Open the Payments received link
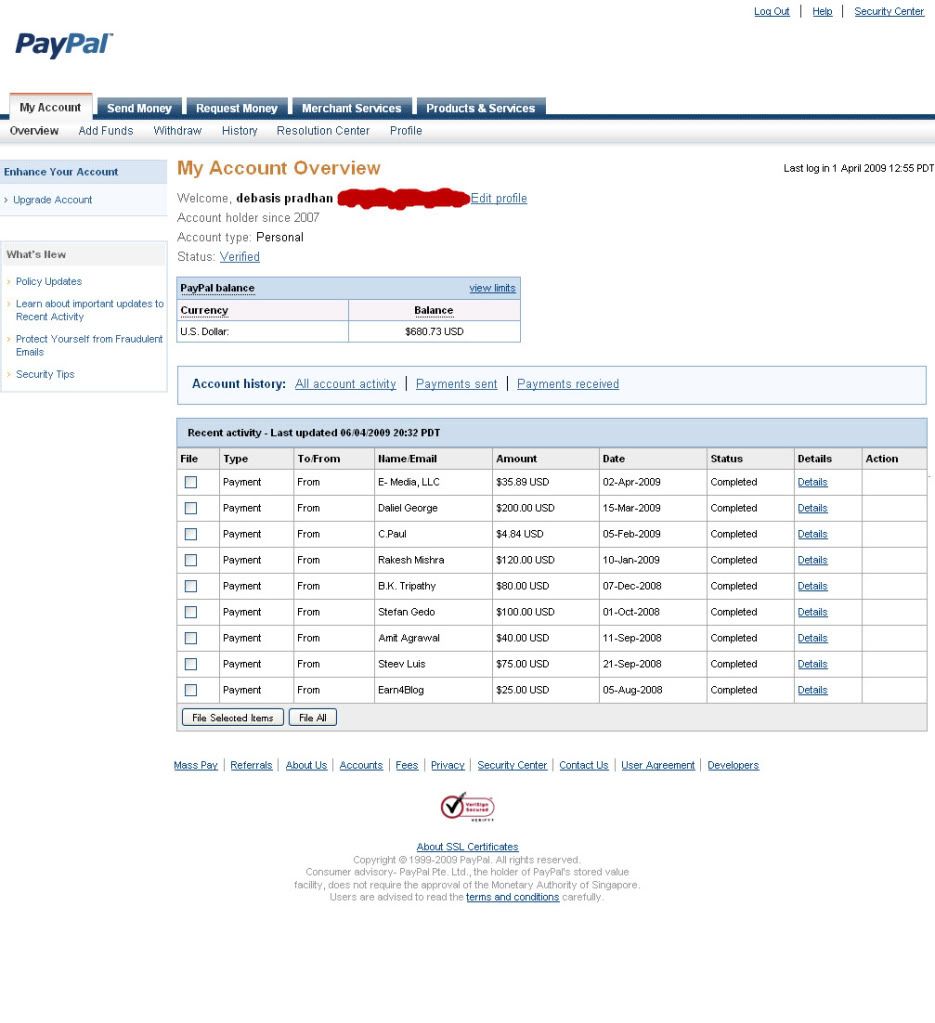 (x=568, y=384)
